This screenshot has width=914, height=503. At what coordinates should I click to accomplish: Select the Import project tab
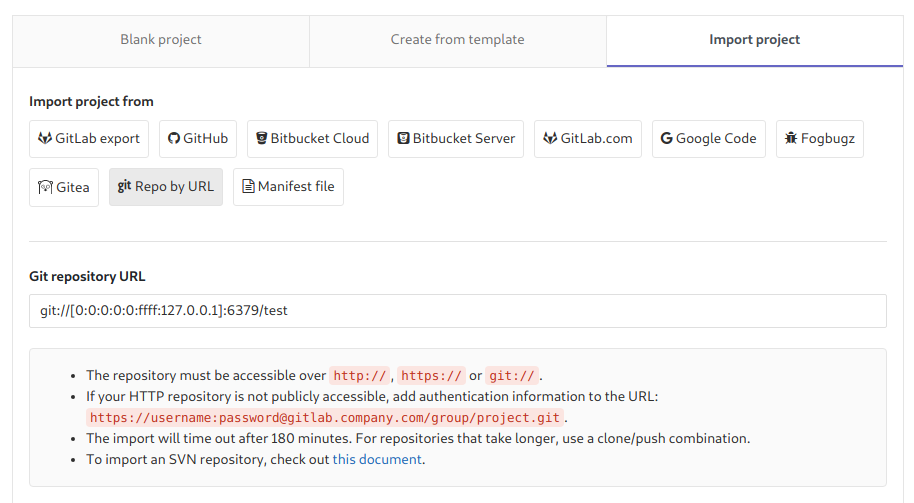click(755, 40)
